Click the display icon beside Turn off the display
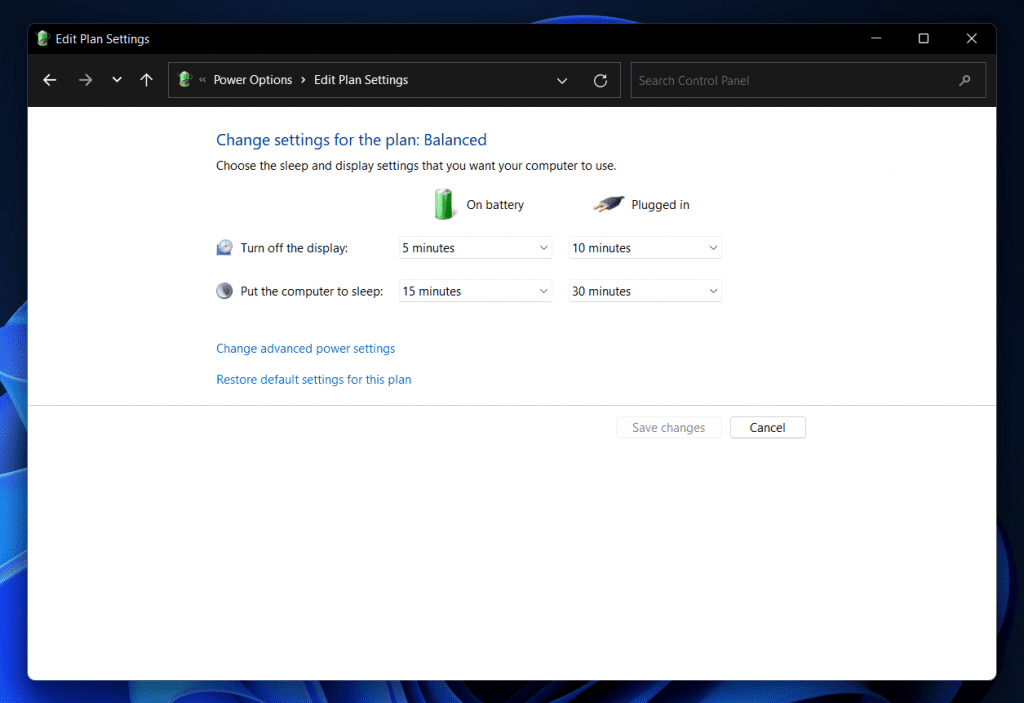Screen dimensions: 1024x703 pos(224,246)
